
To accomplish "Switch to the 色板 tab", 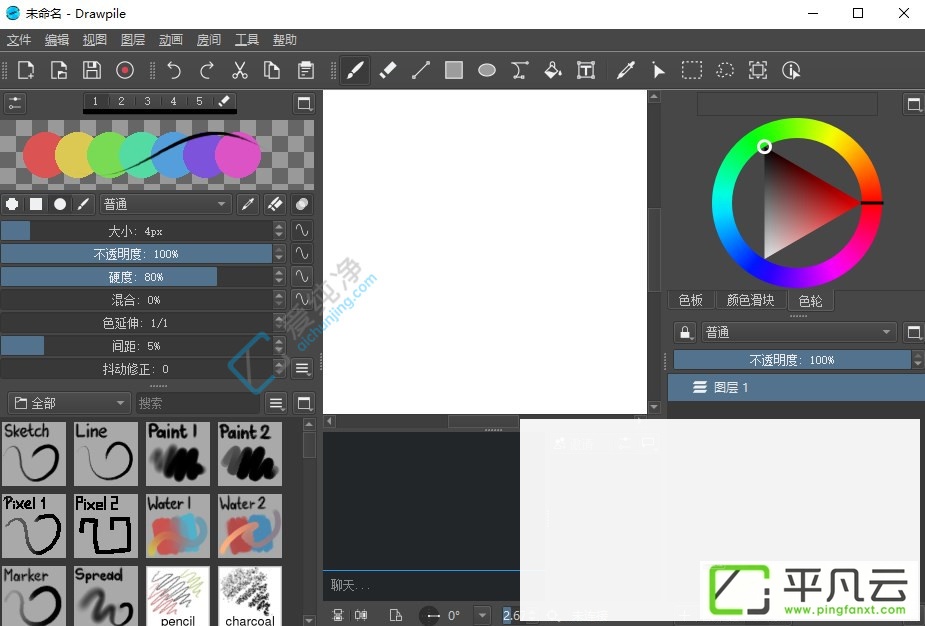I will 691,300.
